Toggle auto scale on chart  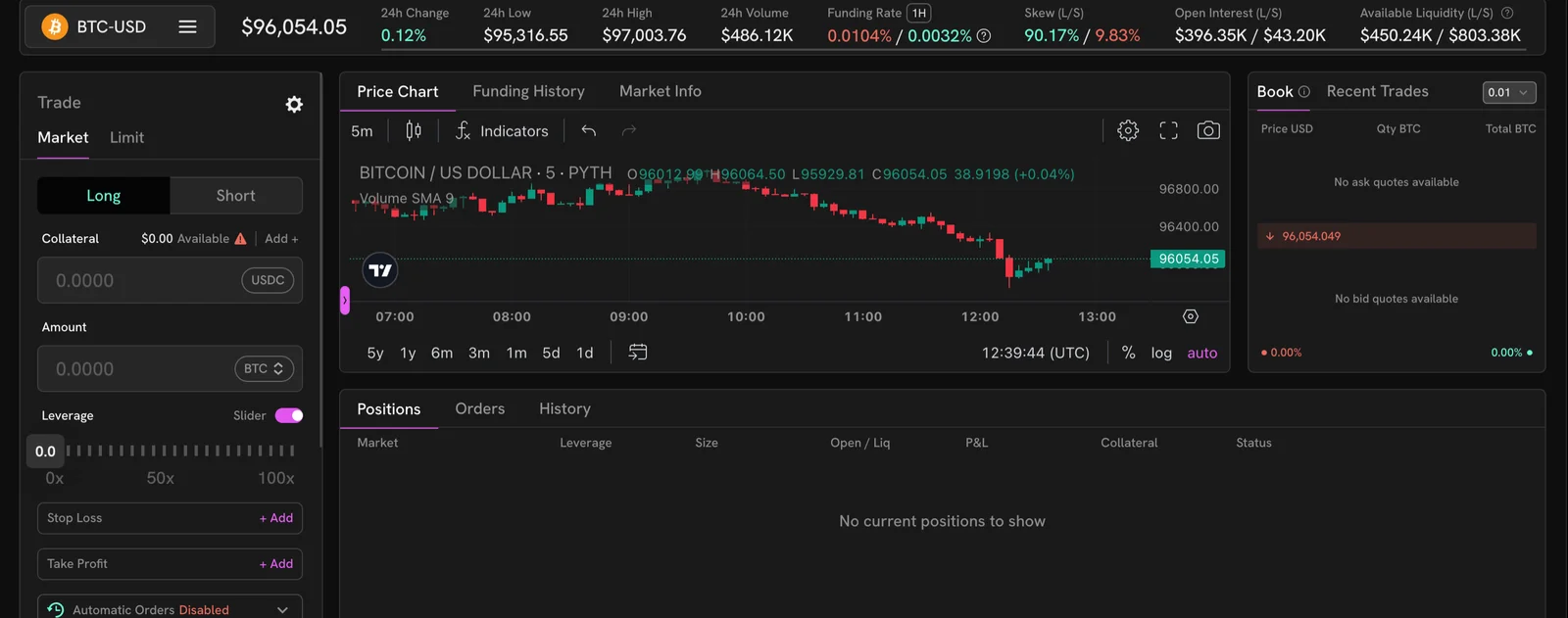coord(1202,353)
